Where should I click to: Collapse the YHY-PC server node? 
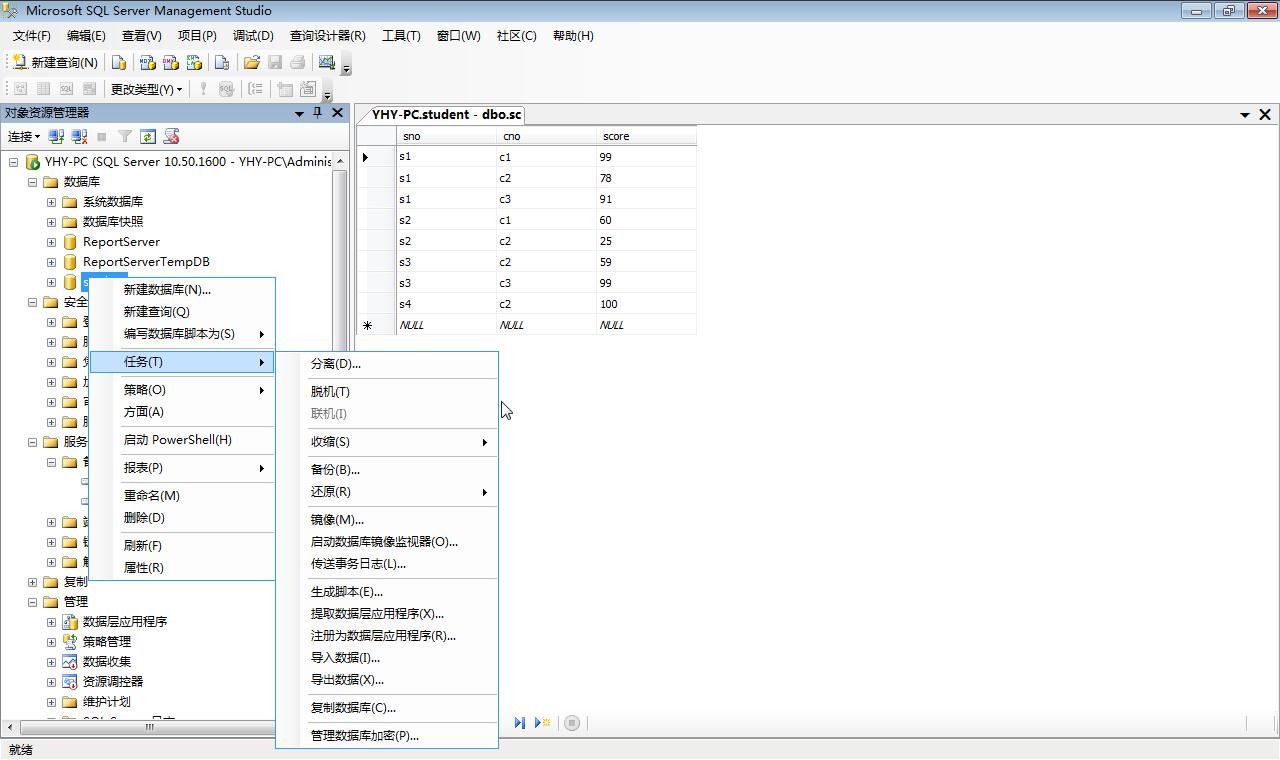point(13,162)
